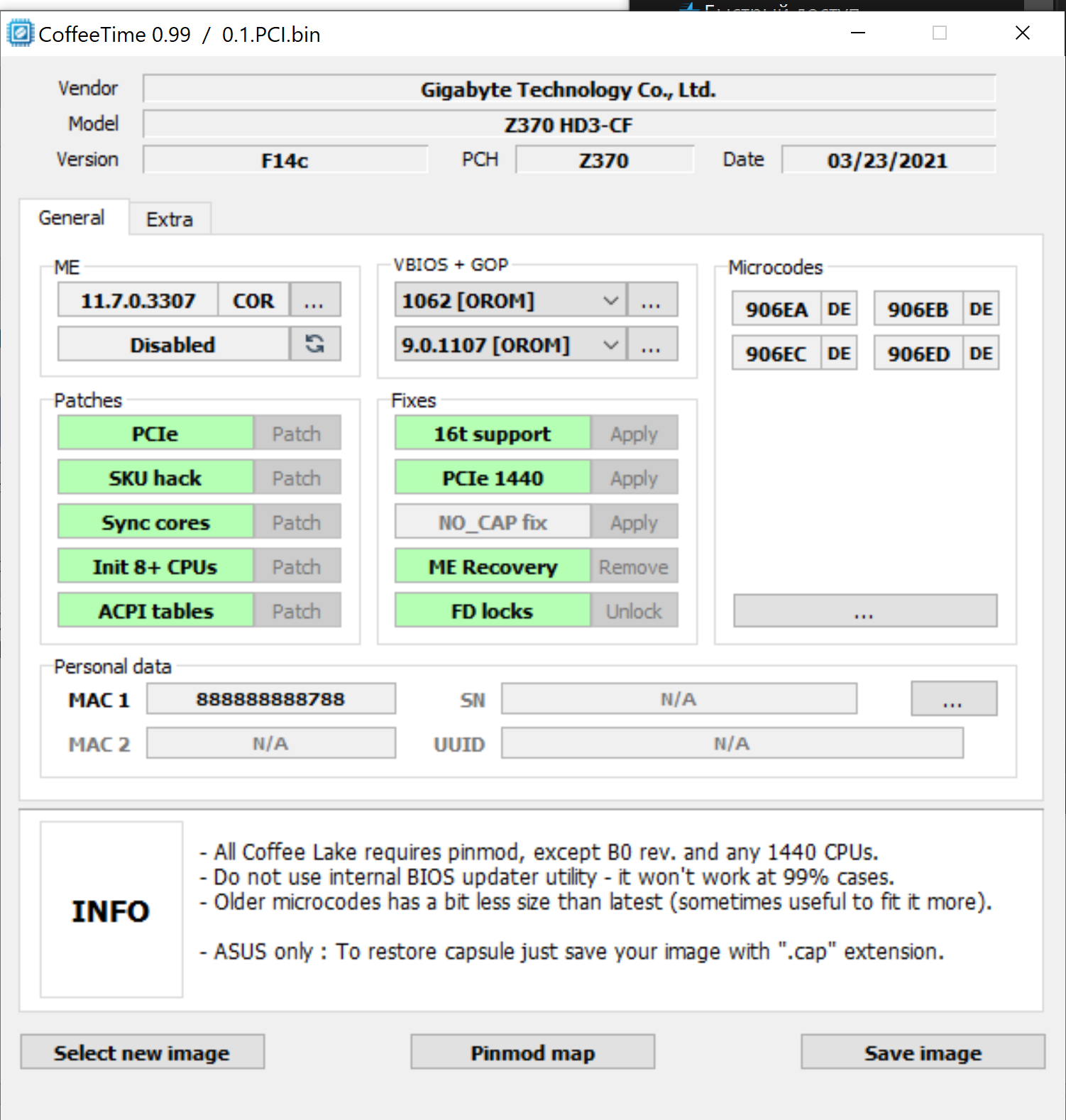Click the NO_CAP fix button
The height and width of the screenshot is (1120, 1066).
click(493, 522)
